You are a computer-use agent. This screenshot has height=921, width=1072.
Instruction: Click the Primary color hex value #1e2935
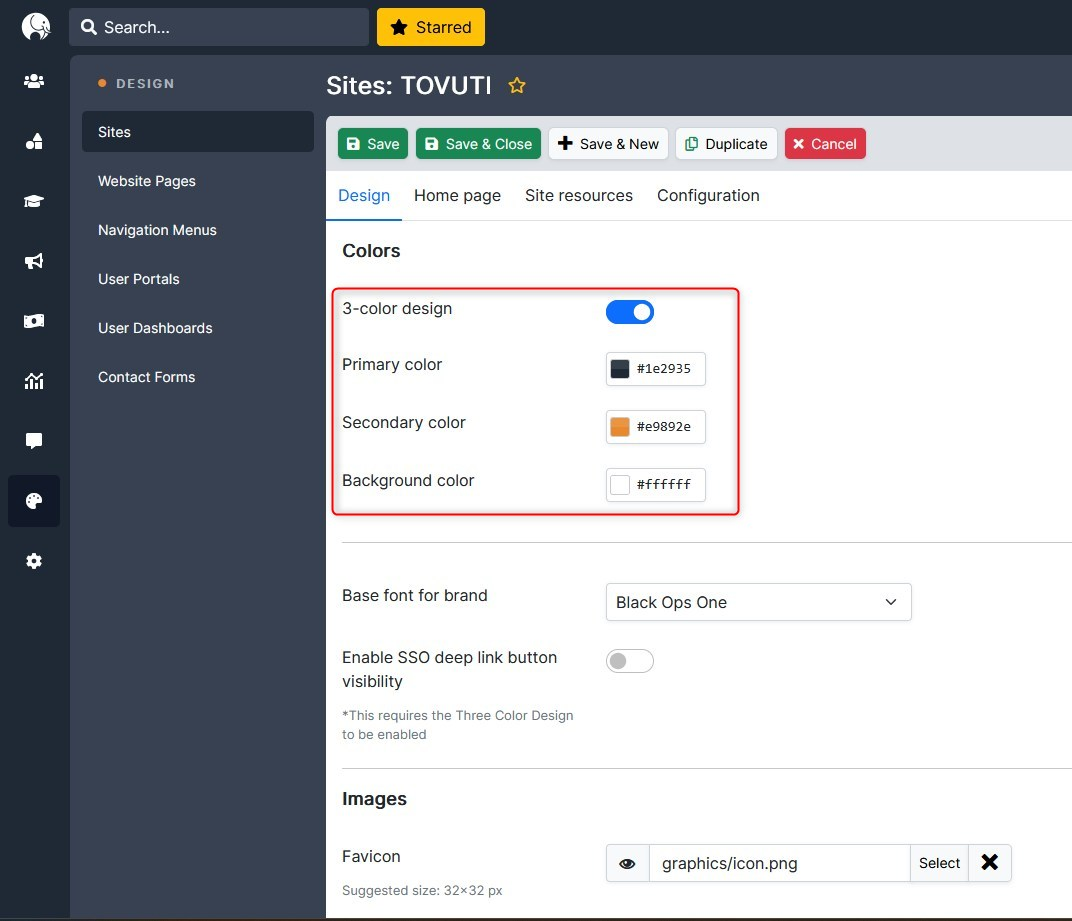664,369
